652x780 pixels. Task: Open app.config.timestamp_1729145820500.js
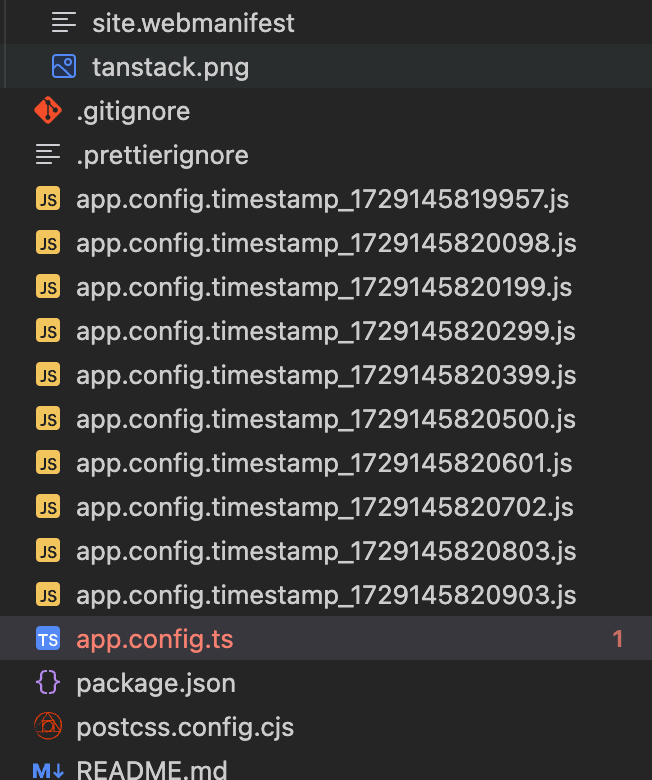pyautogui.click(x=326, y=419)
